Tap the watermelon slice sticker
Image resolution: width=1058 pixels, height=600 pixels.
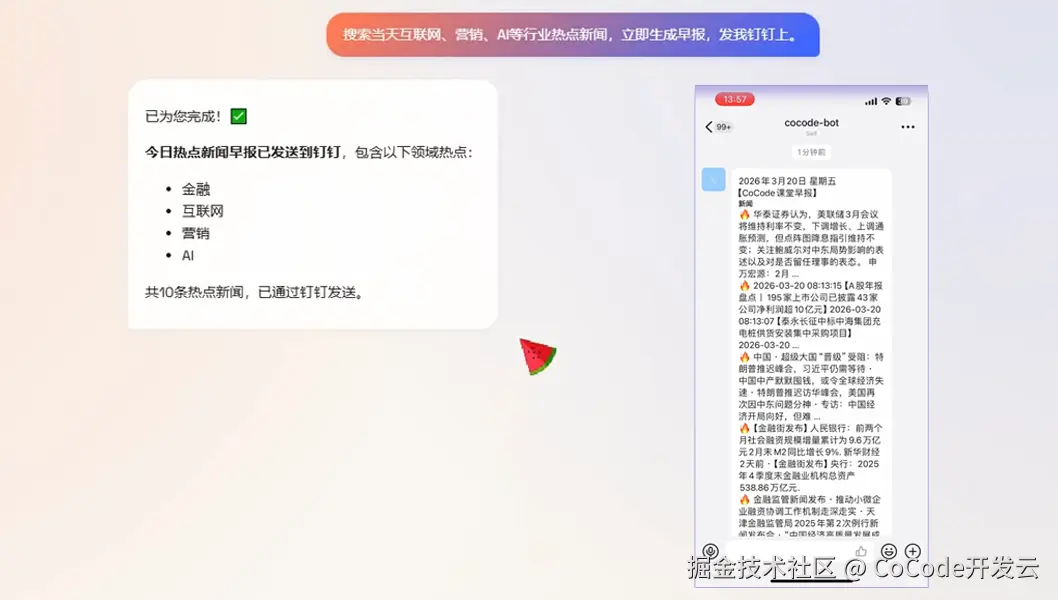click(535, 357)
